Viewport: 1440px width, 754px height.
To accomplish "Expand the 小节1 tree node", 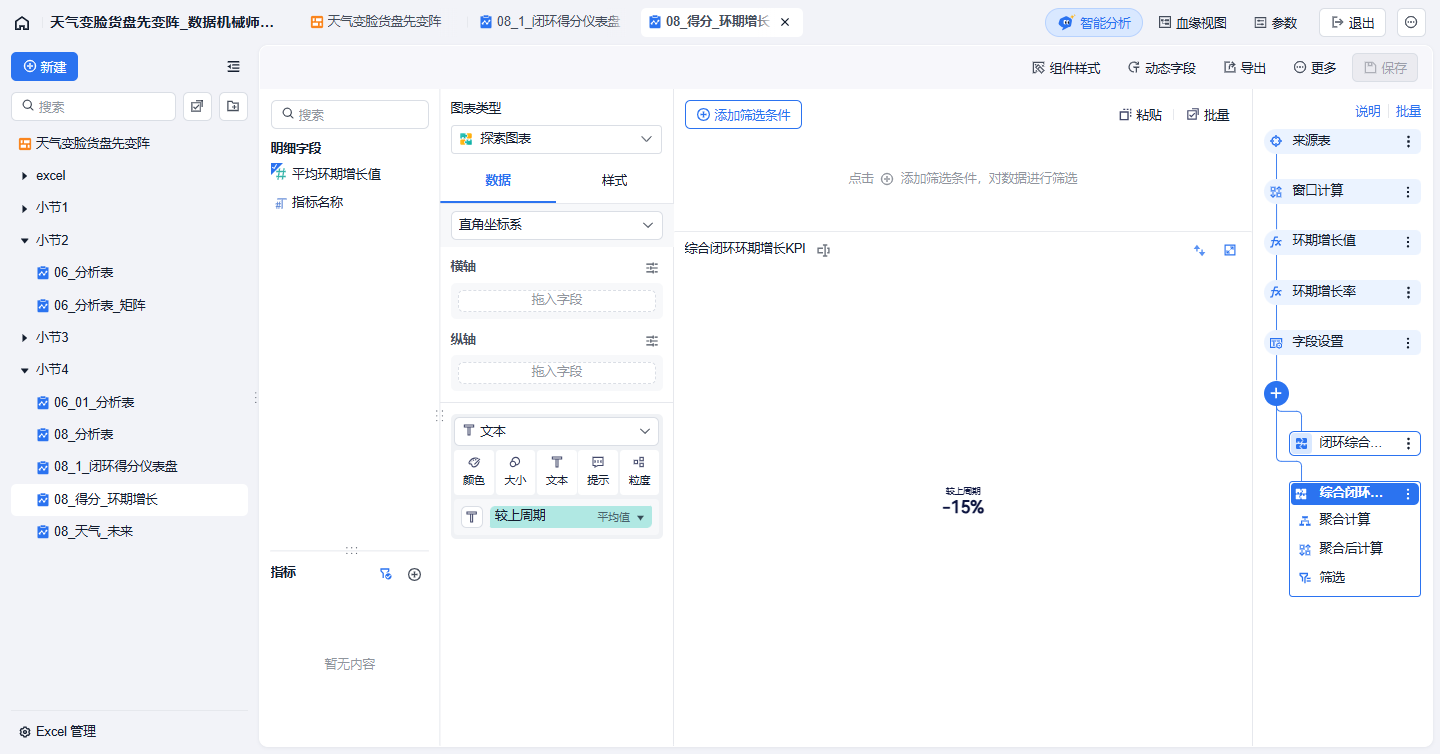I will pos(24,208).
